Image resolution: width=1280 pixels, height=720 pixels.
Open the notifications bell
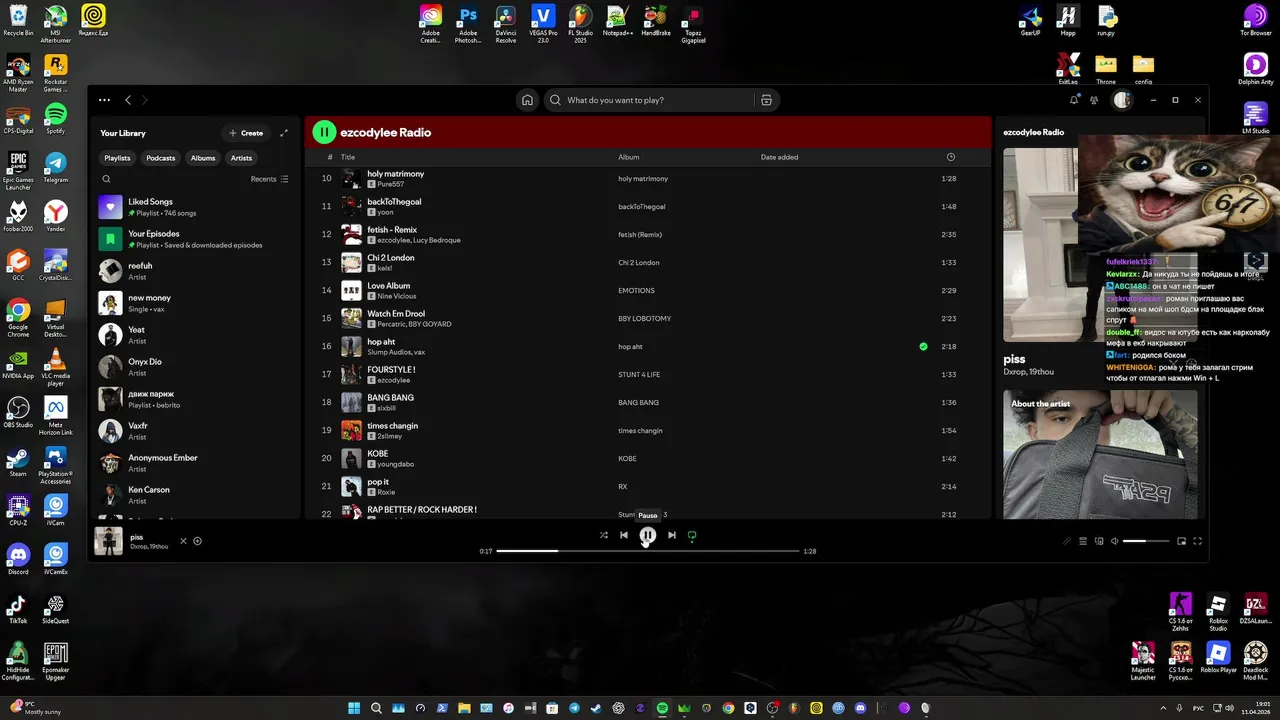pos(1074,100)
